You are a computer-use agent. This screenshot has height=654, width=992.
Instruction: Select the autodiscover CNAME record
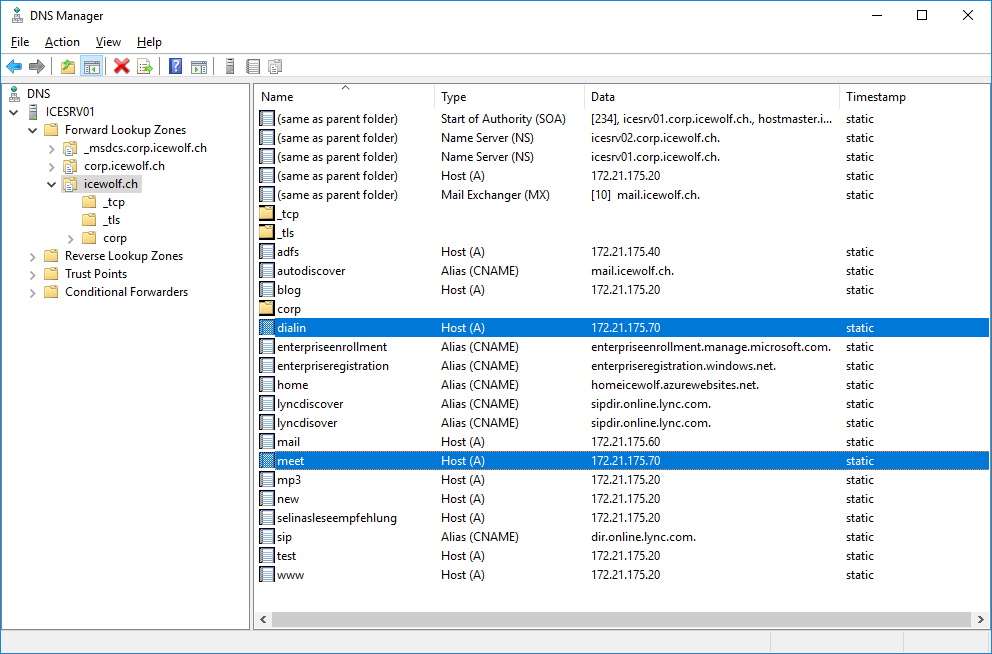[623, 271]
